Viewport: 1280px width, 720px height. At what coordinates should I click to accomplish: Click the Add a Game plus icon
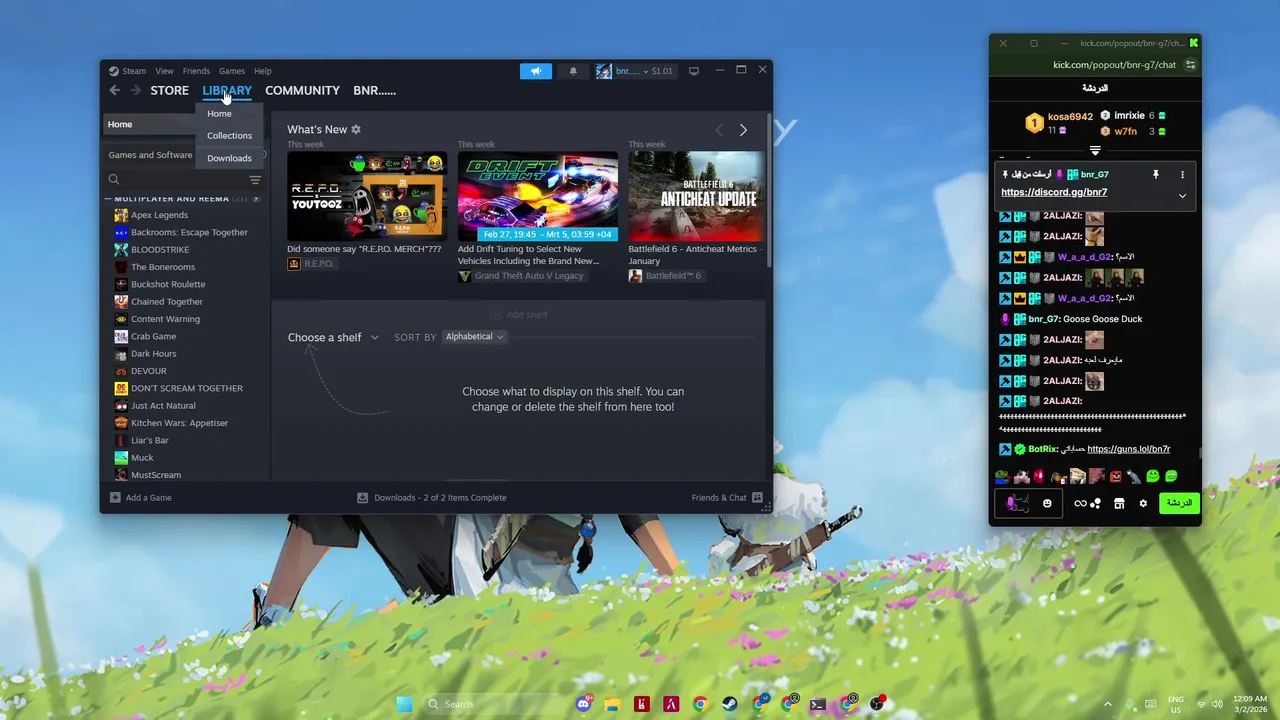click(x=115, y=497)
